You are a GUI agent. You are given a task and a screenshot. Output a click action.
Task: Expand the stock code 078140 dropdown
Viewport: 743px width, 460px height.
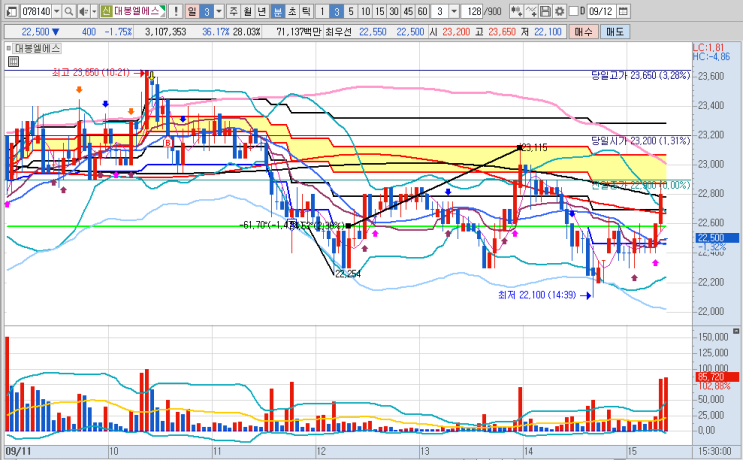[57, 11]
